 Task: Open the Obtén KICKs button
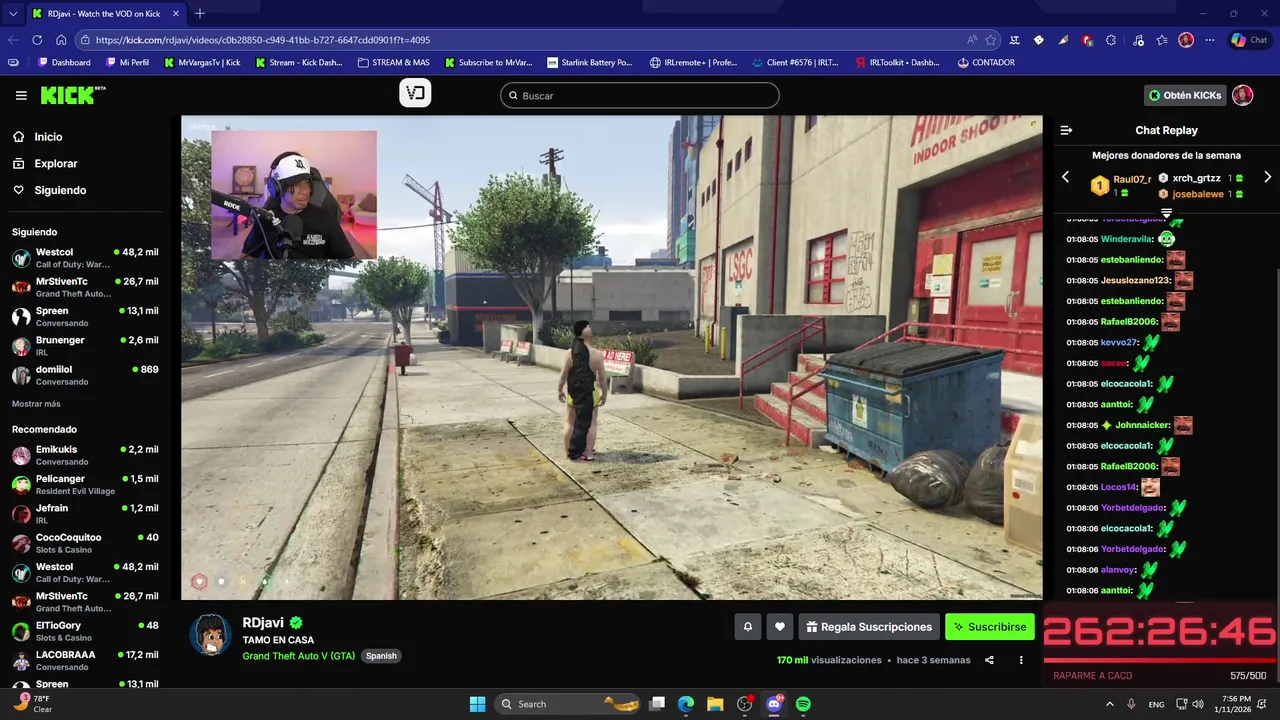point(1185,95)
